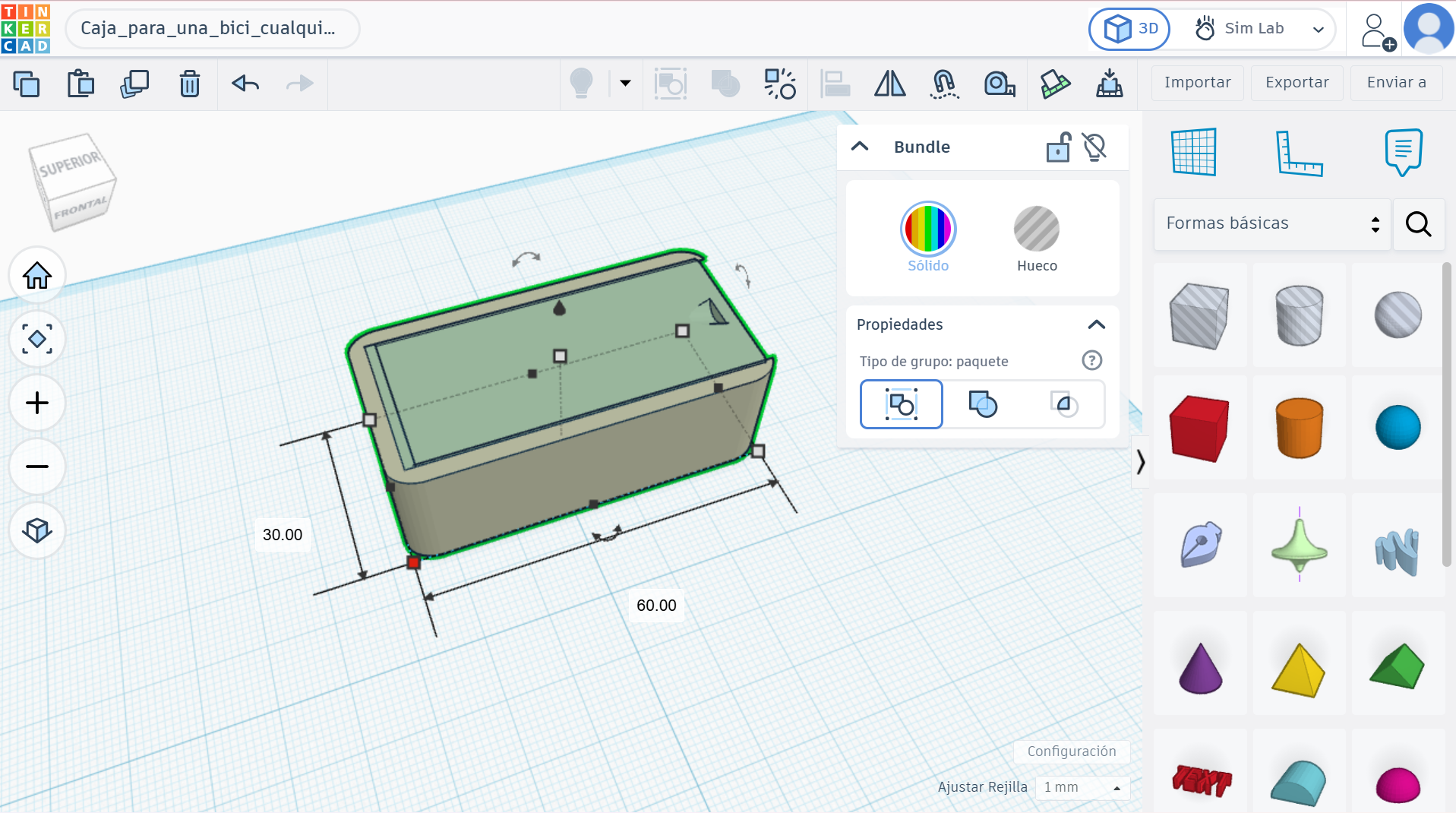
Task: Expand the Sim Lab mode dropdown arrow
Action: tap(1319, 30)
